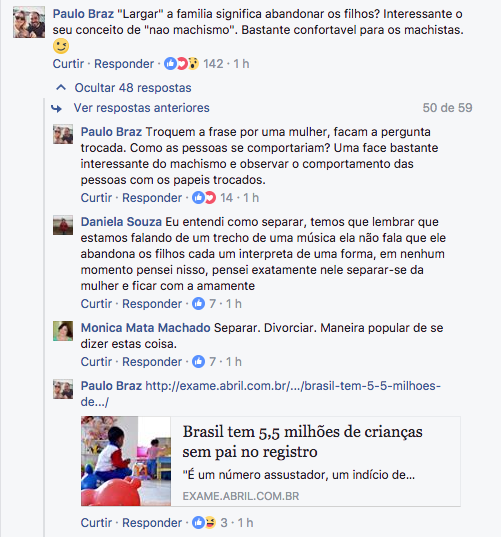Click Responder under the exame link comment
The image size is (501, 537).
[x=152, y=523]
